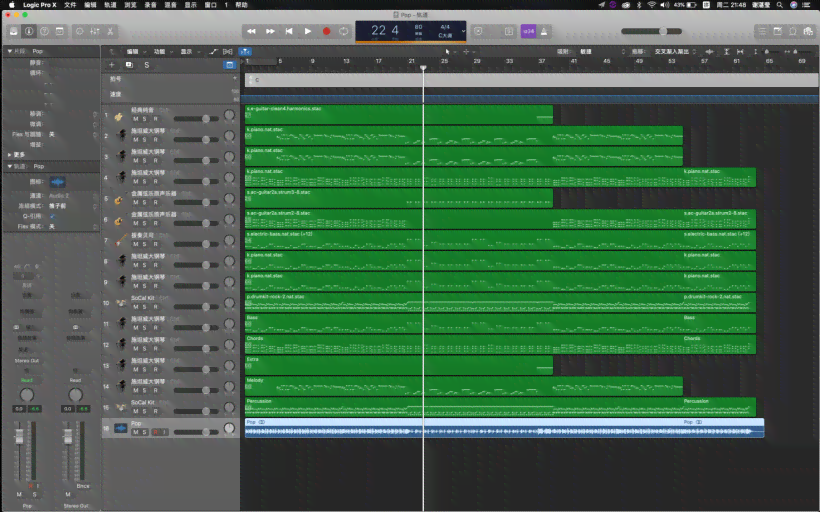This screenshot has height=512, width=820.
Task: Go to beginning of project
Action: click(x=289, y=31)
